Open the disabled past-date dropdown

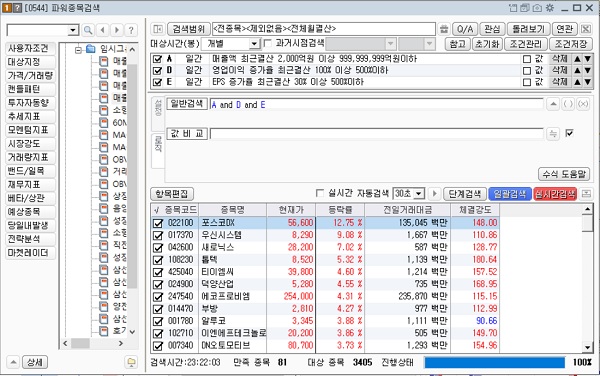click(x=390, y=44)
